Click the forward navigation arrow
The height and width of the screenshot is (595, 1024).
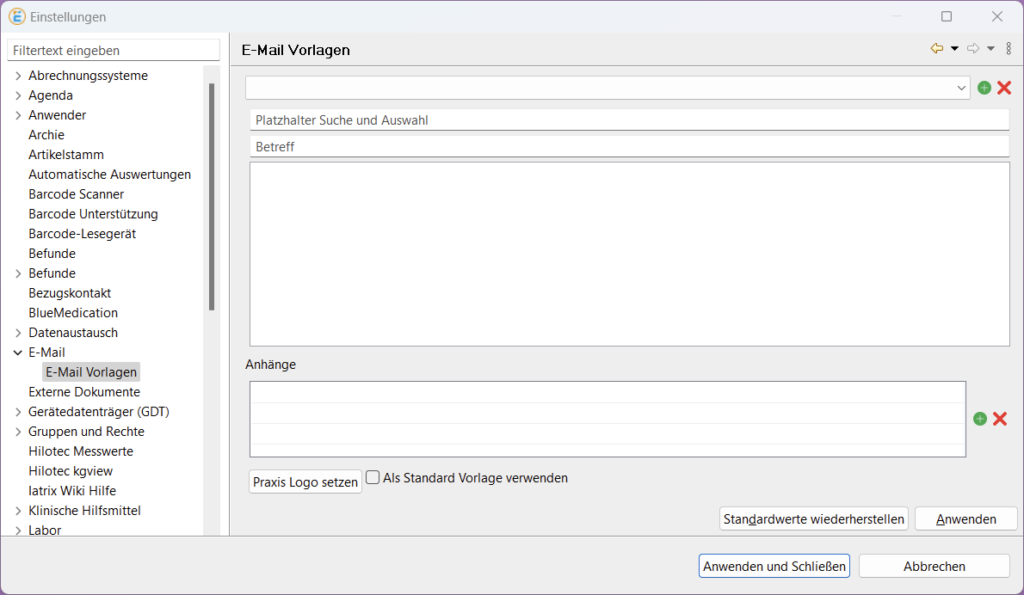click(973, 49)
